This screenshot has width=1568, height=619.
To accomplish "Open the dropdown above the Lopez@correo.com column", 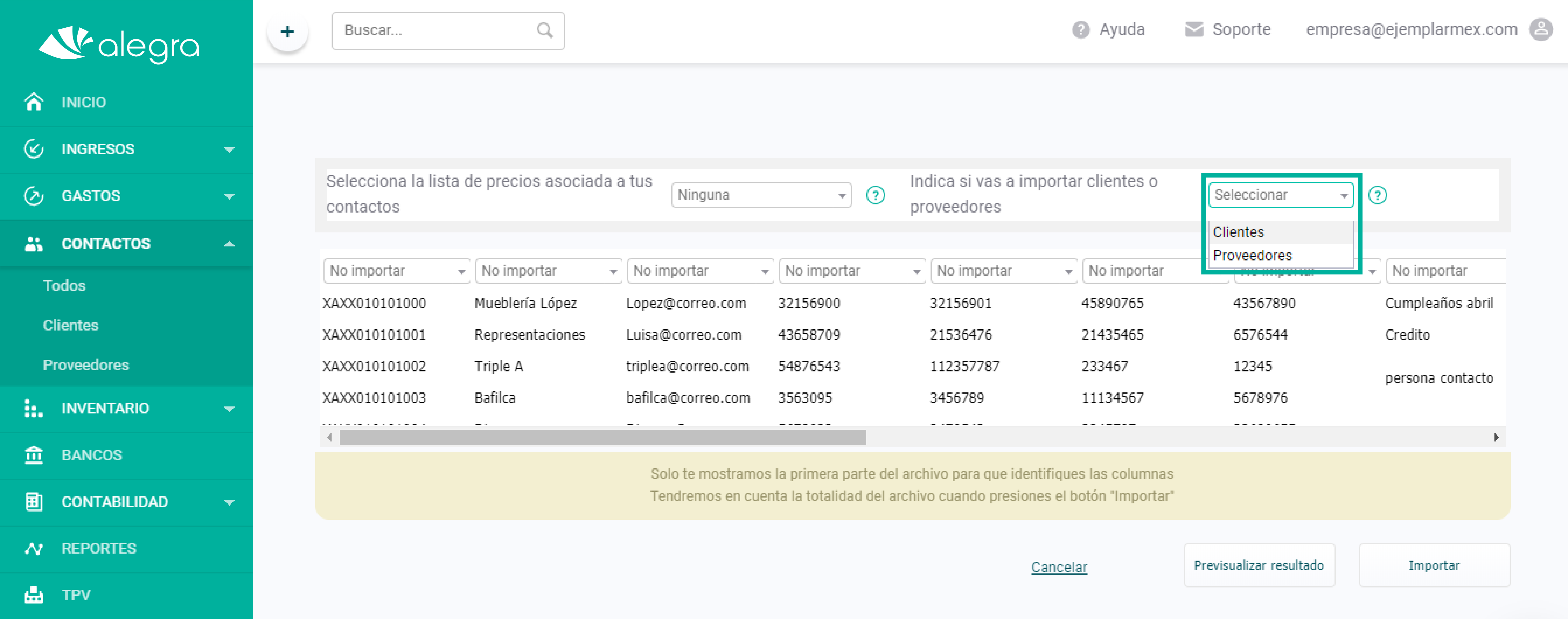I will point(700,271).
